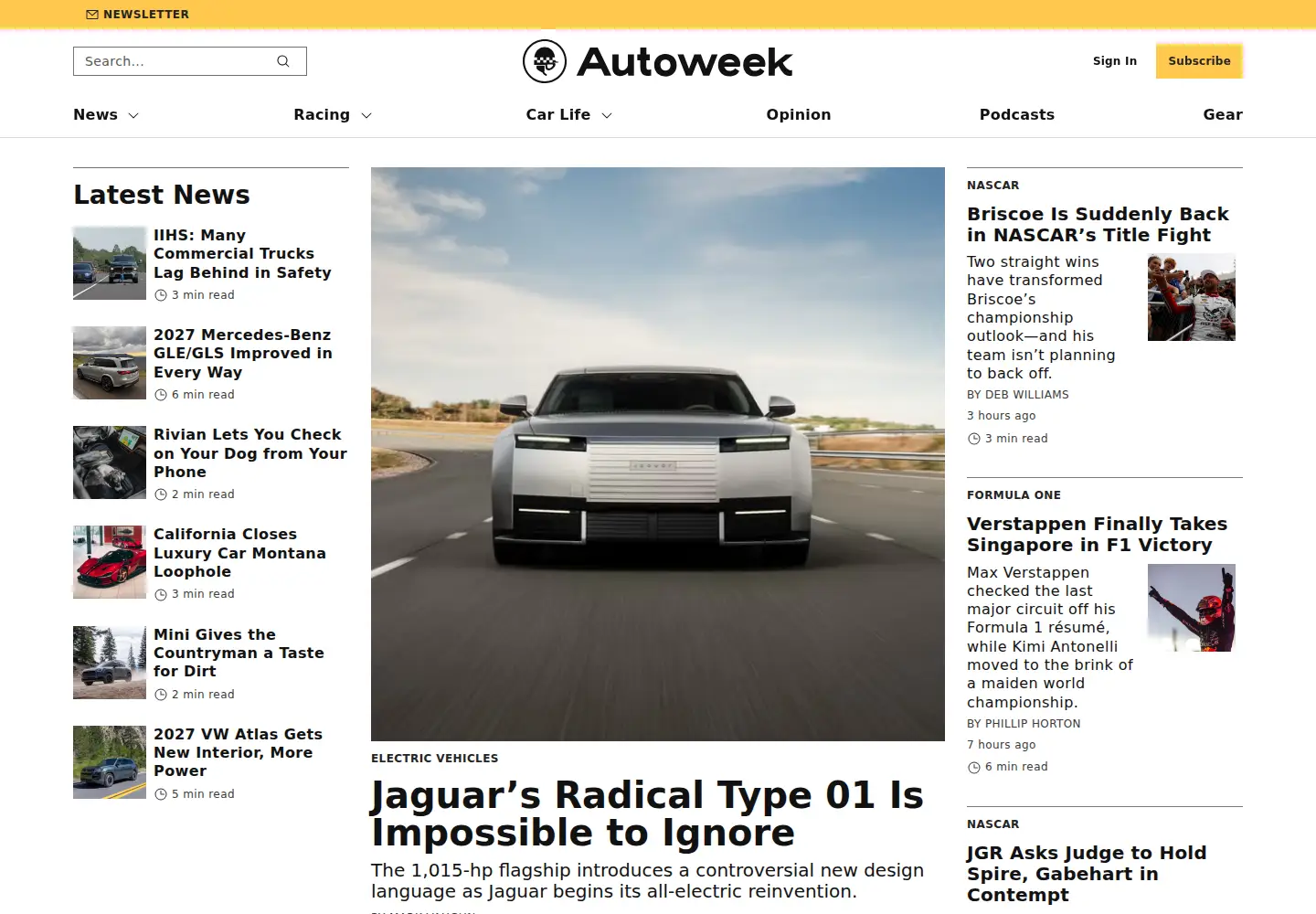
Task: Open 'Mini Gives the Countryman a Taste for Dirt'
Action: pyautogui.click(x=239, y=653)
